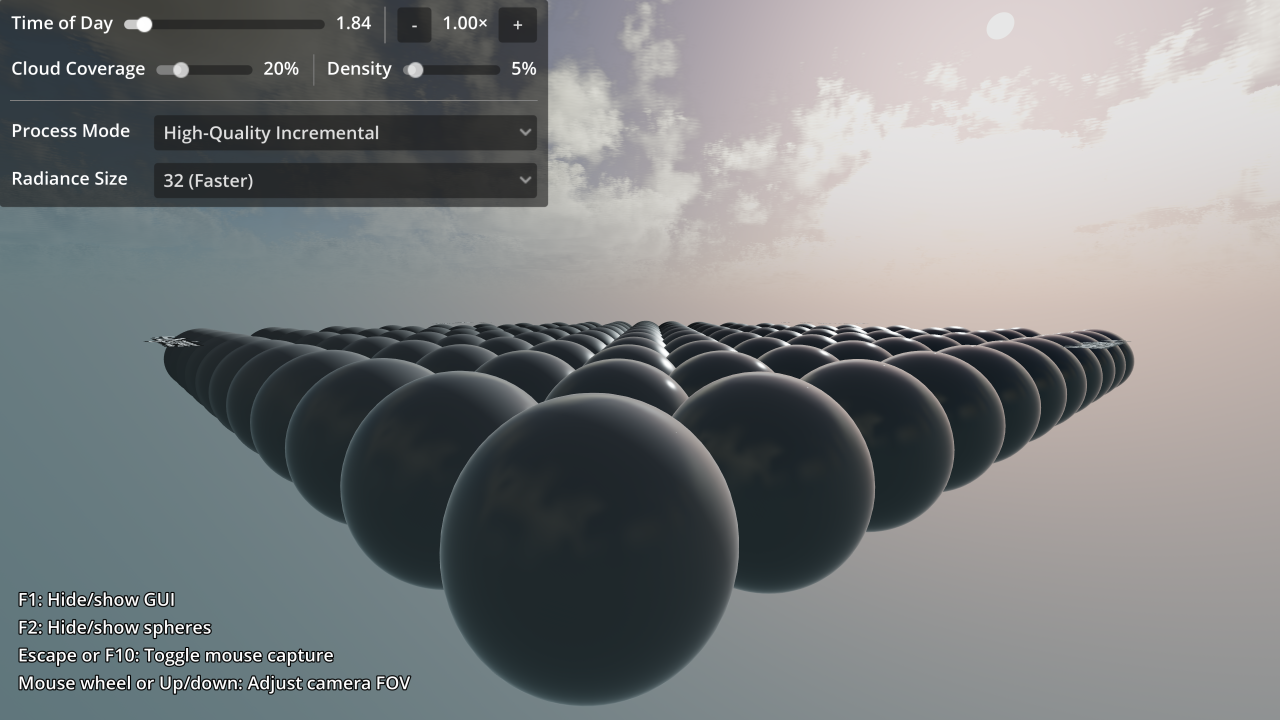
Task: Click the Cloud Coverage slider handle
Action: (180, 70)
